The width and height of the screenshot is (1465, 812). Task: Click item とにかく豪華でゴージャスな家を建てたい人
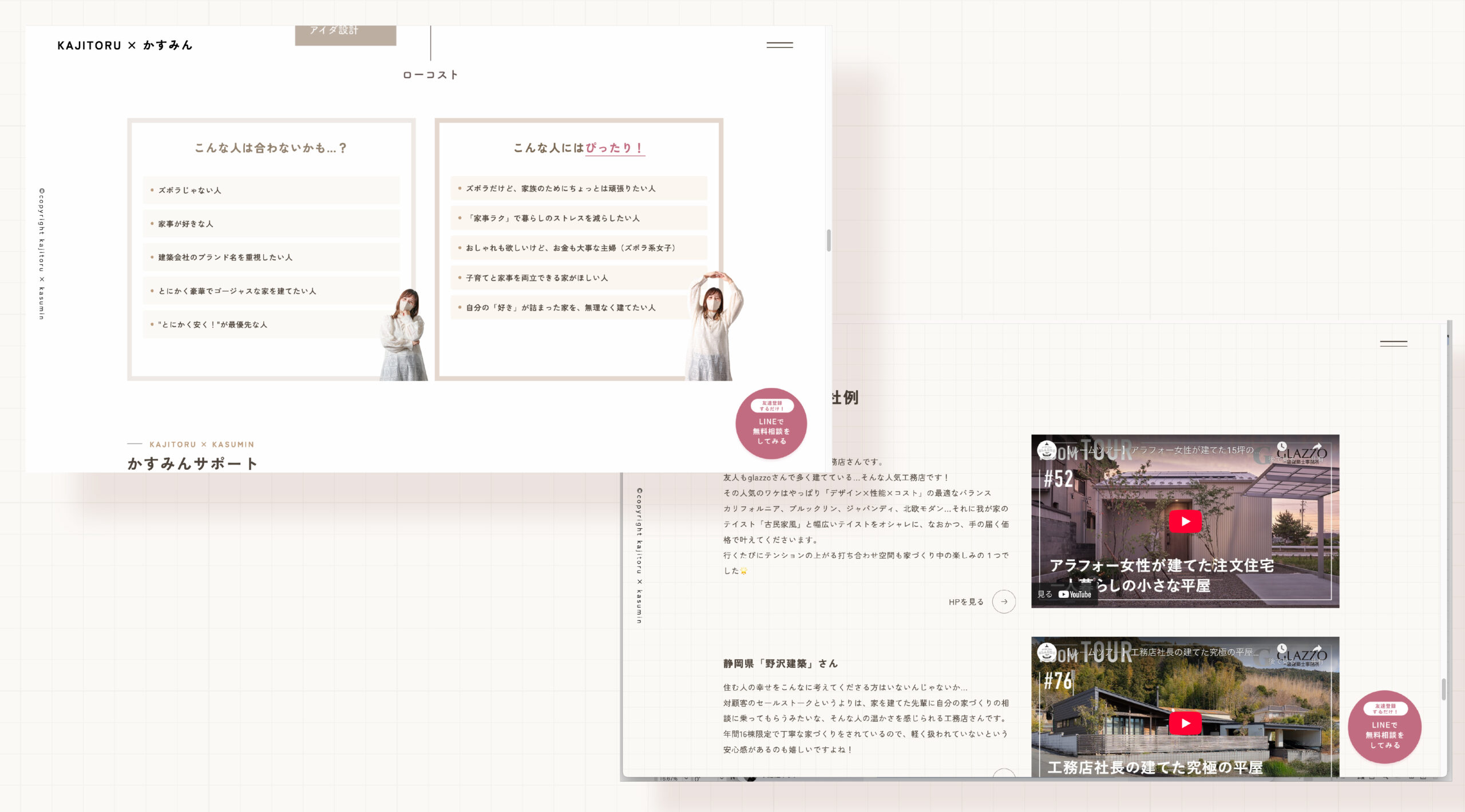coord(271,291)
